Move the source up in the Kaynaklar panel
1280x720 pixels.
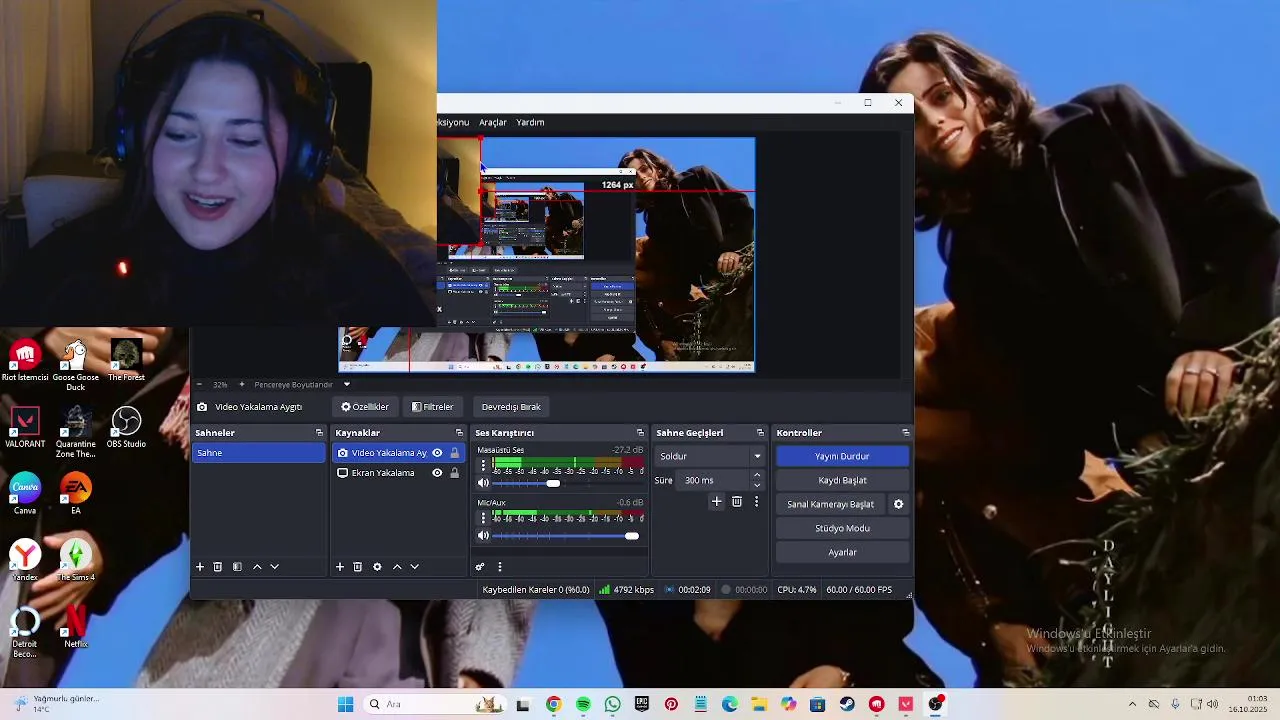point(397,567)
